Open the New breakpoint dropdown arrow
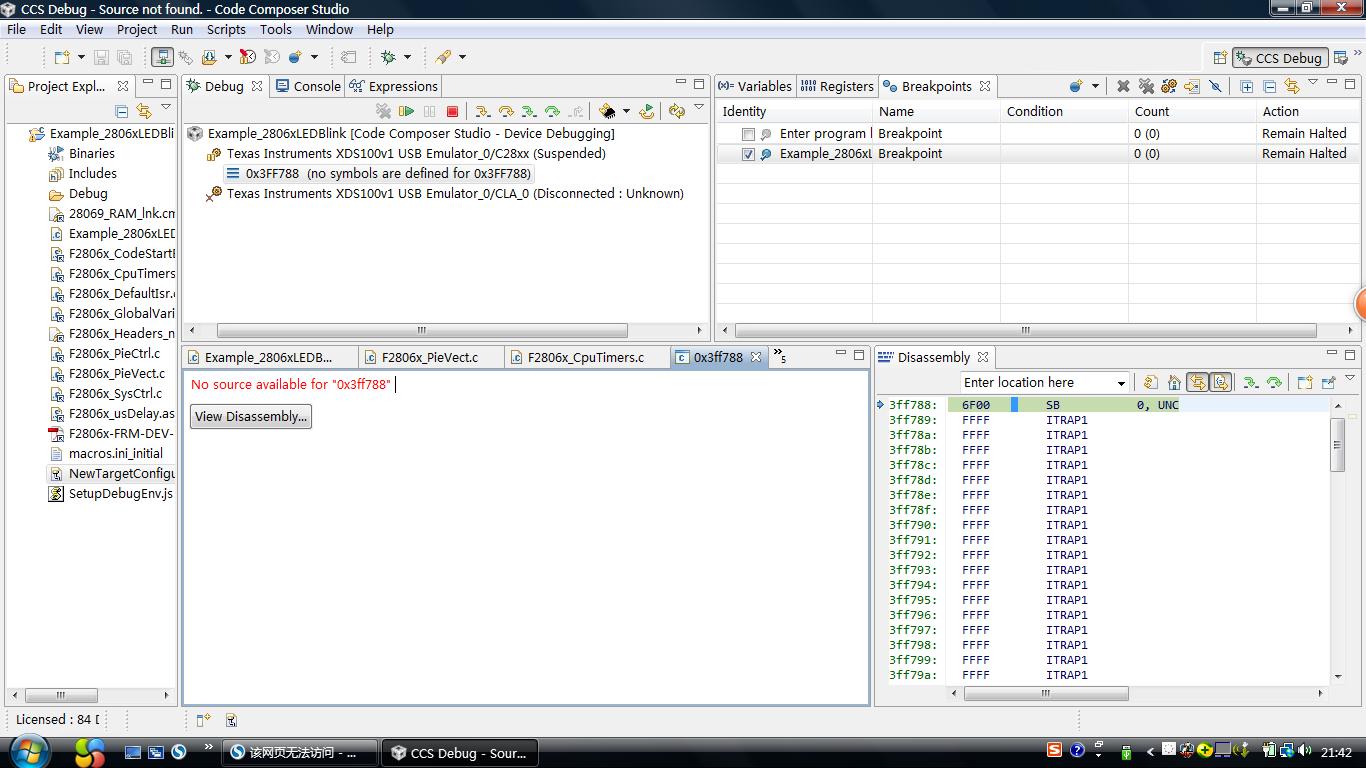This screenshot has width=1366, height=768. [x=1095, y=86]
